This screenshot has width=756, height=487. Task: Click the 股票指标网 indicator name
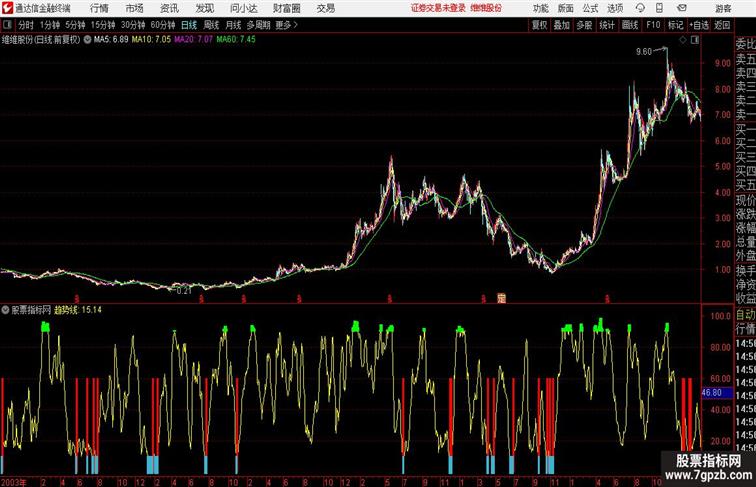click(x=31, y=310)
